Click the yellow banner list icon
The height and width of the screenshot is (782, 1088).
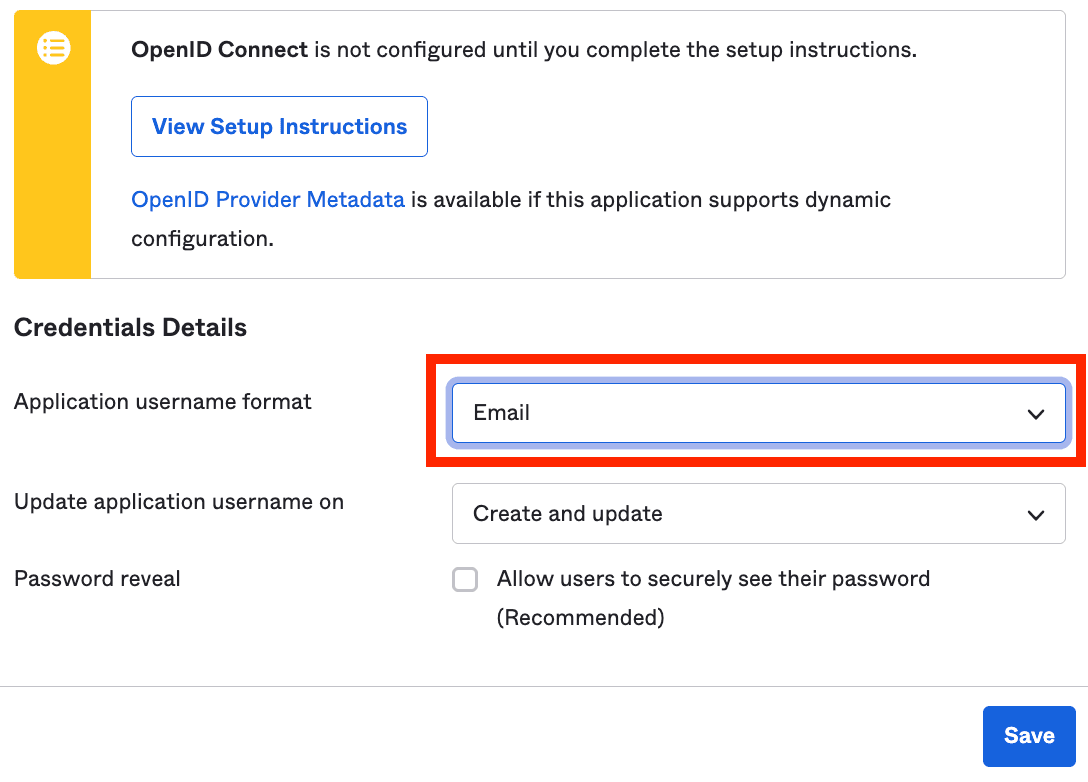[x=52, y=48]
